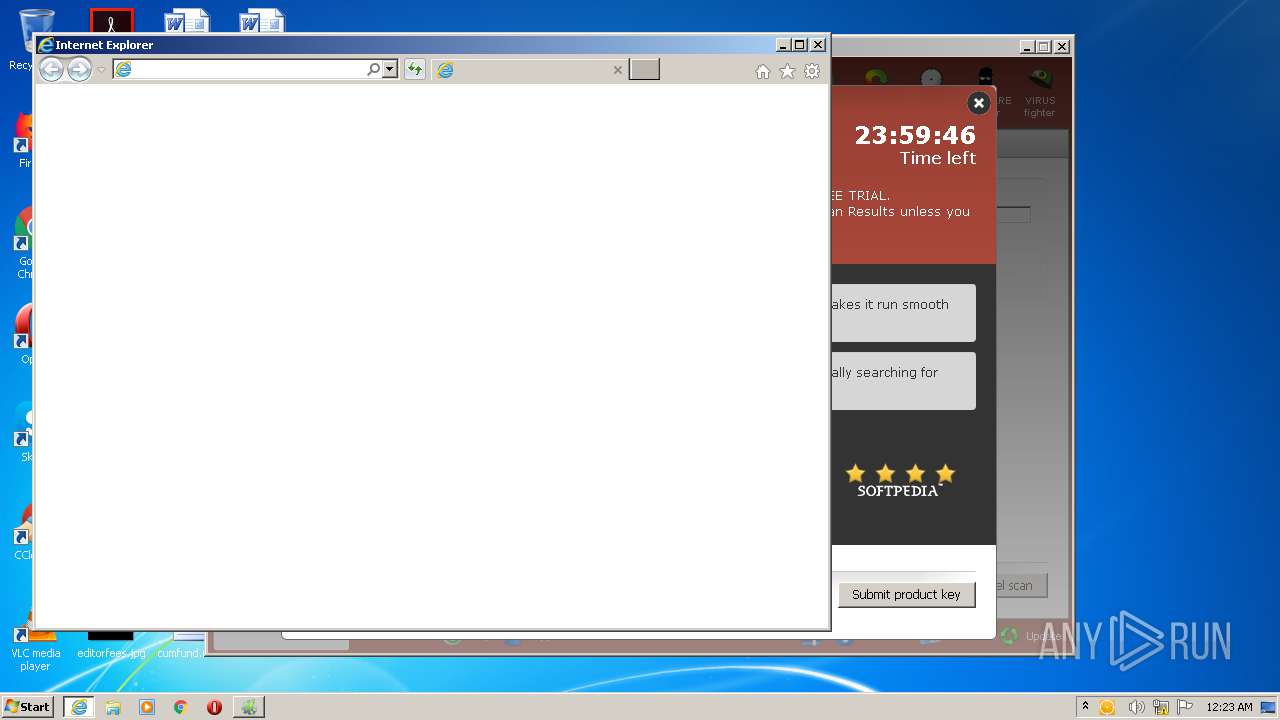
Task: Click the 'runs smooth' feature box
Action: click(903, 313)
